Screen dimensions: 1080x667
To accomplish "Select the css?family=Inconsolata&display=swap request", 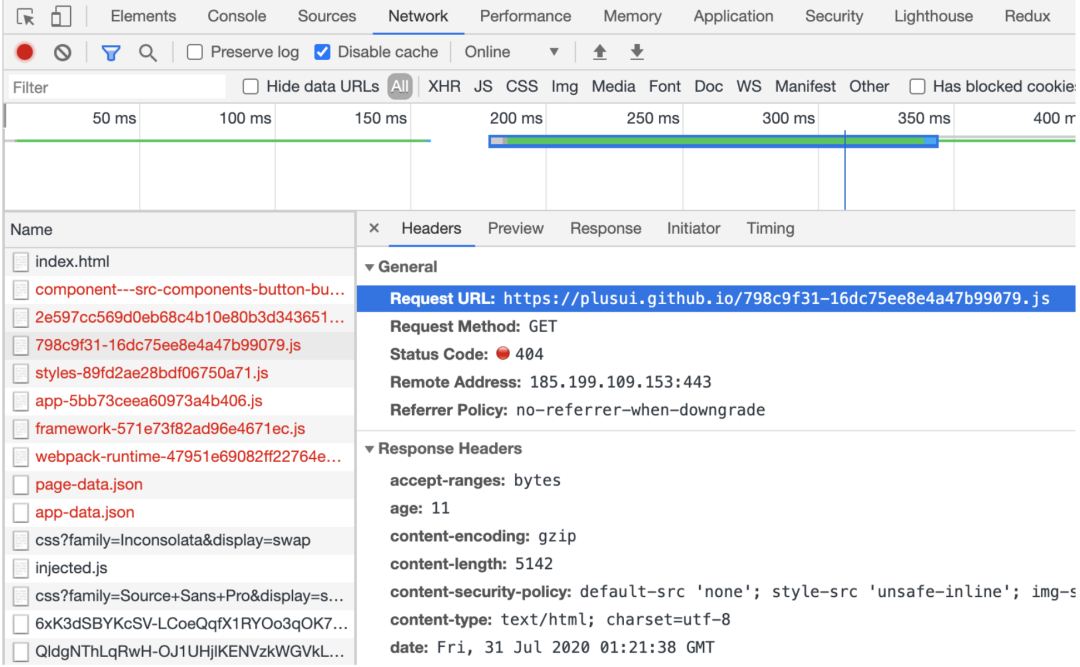I will tap(180, 540).
